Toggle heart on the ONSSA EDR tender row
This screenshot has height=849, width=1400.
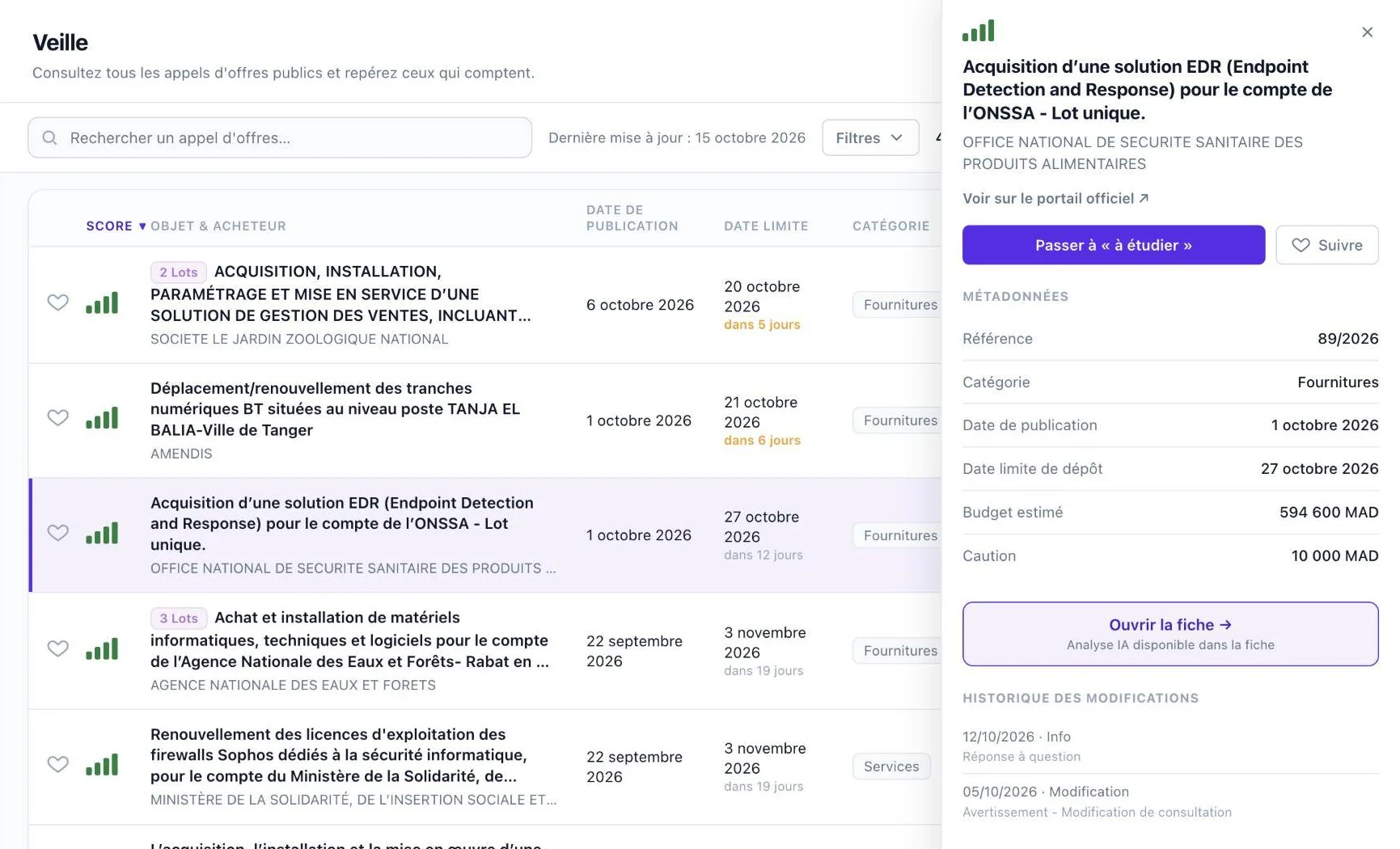tap(57, 533)
